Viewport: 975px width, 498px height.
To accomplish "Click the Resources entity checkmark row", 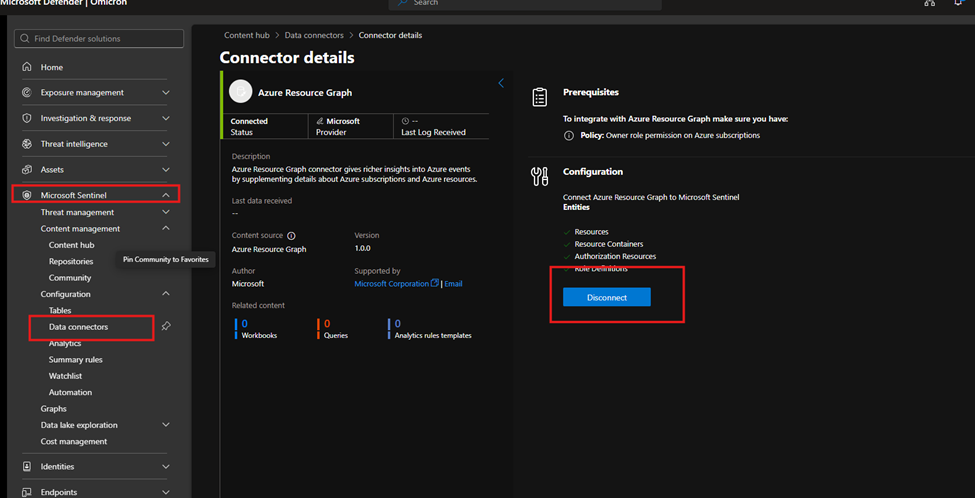I will (586, 231).
